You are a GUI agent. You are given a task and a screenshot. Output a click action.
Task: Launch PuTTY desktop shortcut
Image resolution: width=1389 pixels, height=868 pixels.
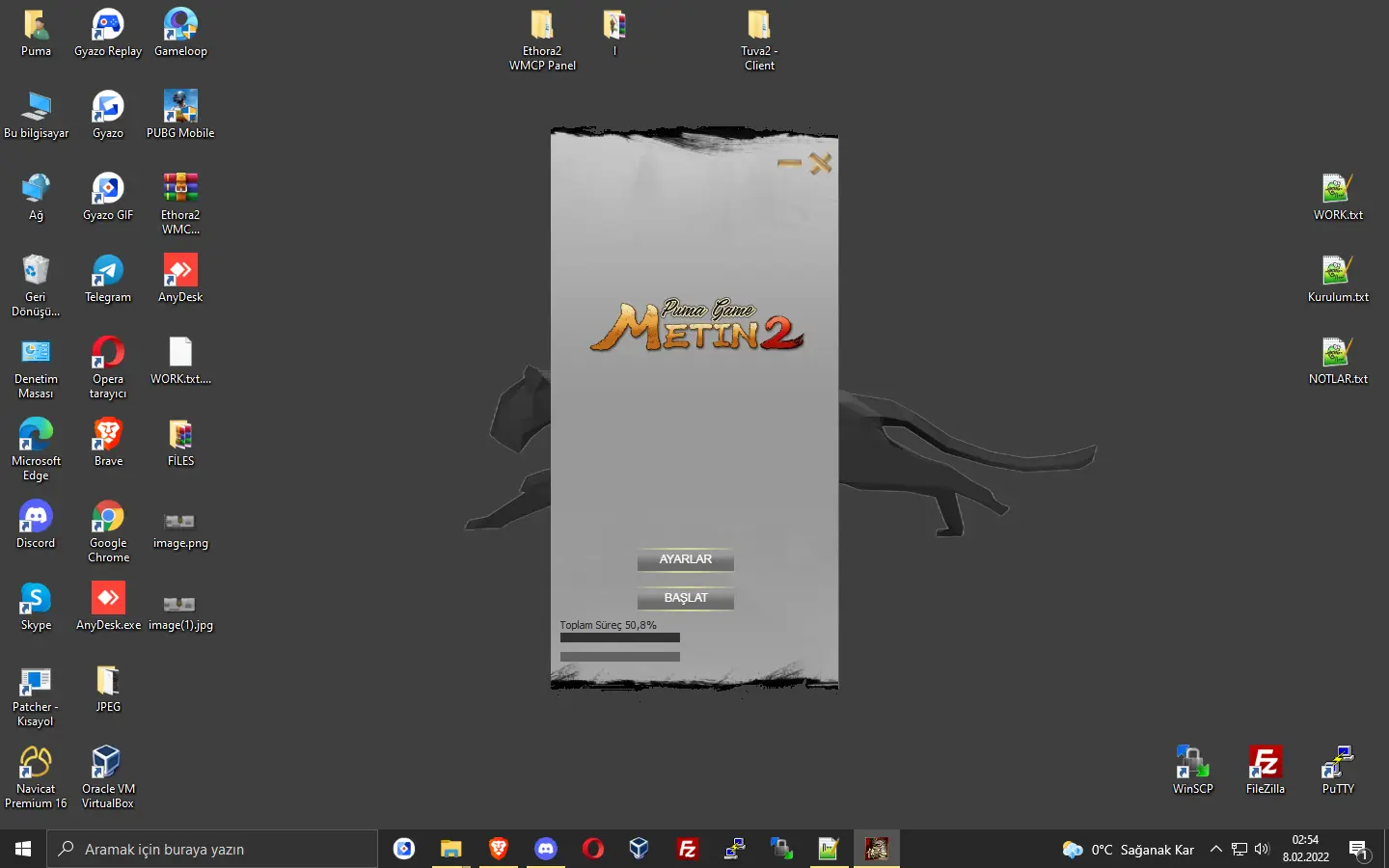[x=1338, y=772]
